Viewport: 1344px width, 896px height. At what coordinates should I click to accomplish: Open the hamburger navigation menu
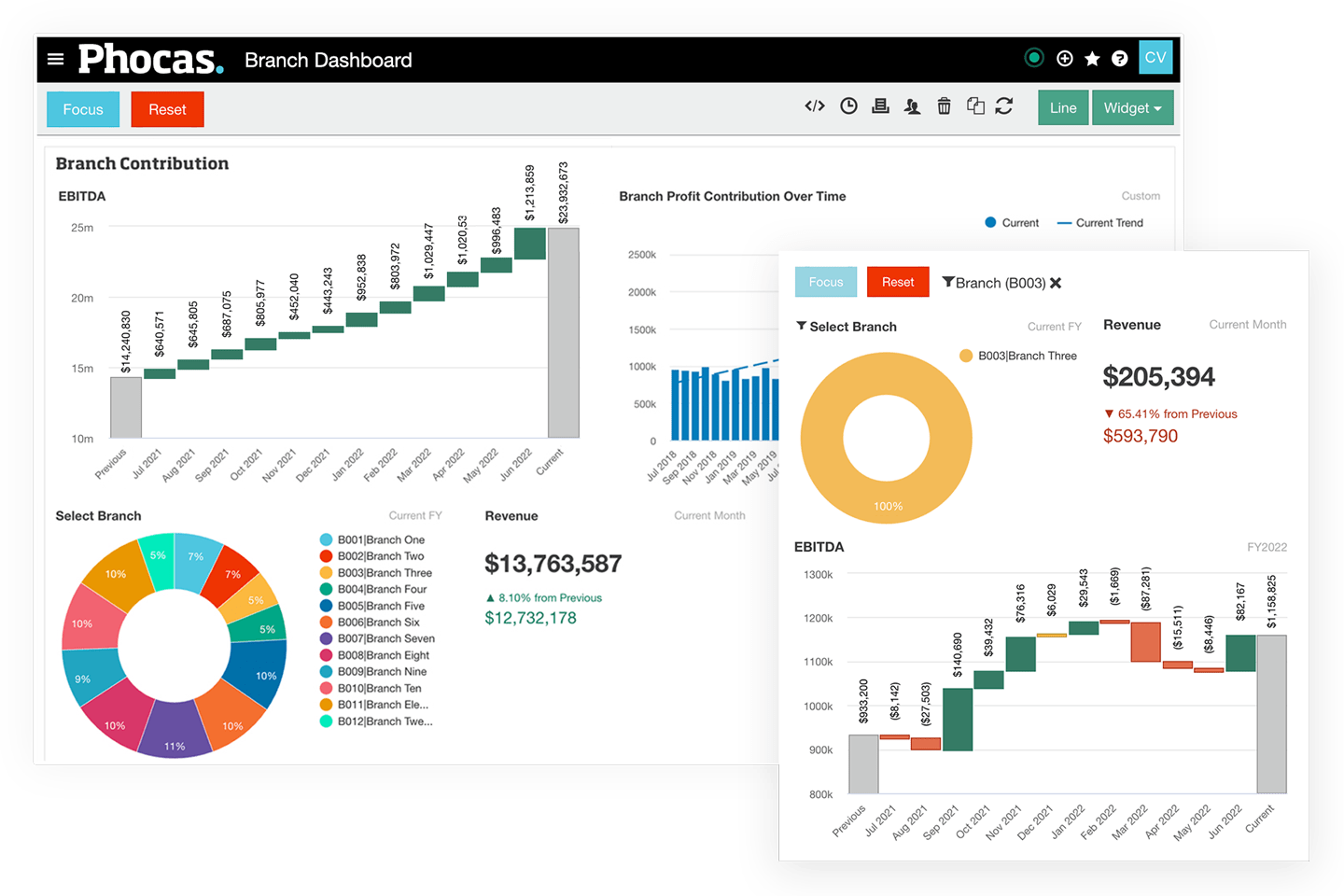pos(56,58)
